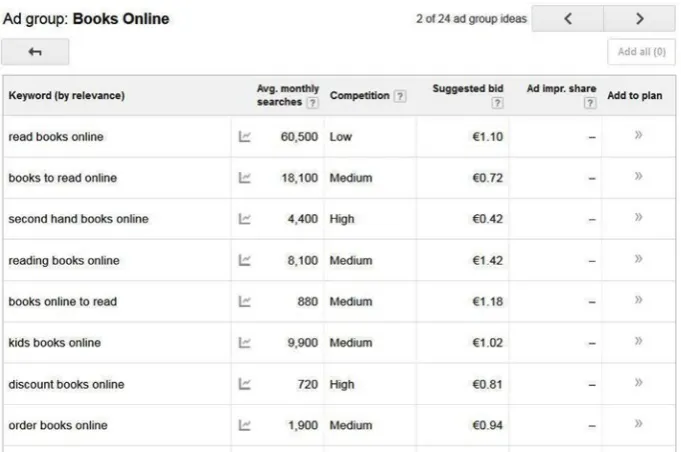Show trend chart for order books online

(245, 425)
